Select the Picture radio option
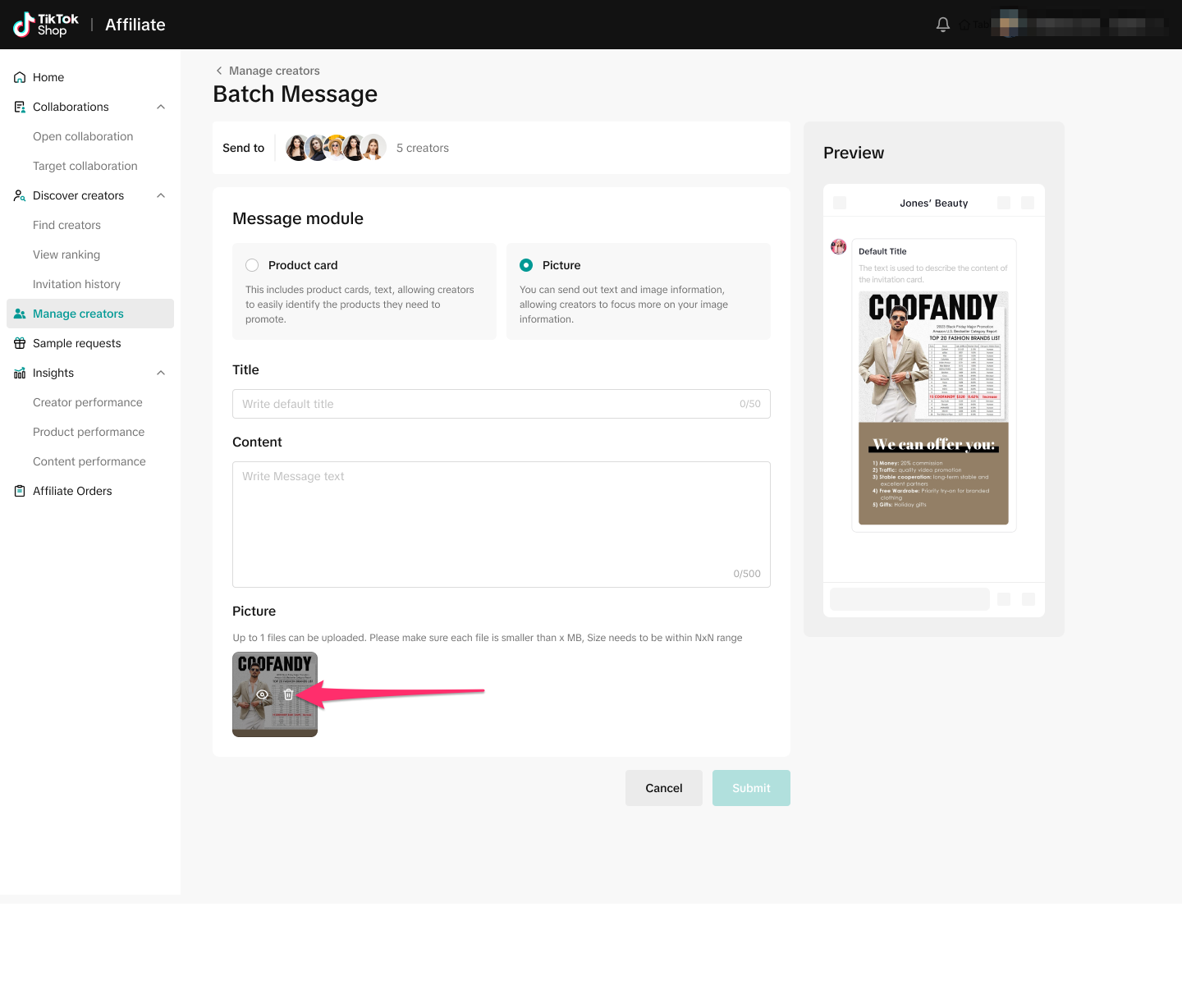 point(526,265)
